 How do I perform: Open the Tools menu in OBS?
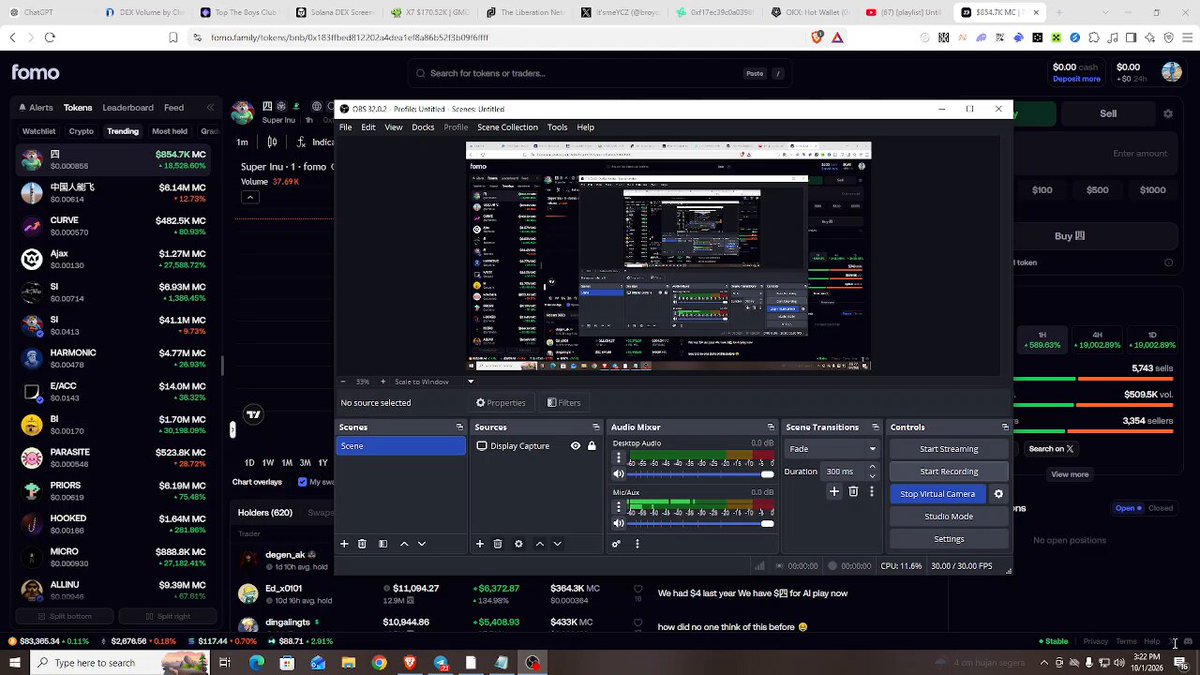tap(557, 127)
